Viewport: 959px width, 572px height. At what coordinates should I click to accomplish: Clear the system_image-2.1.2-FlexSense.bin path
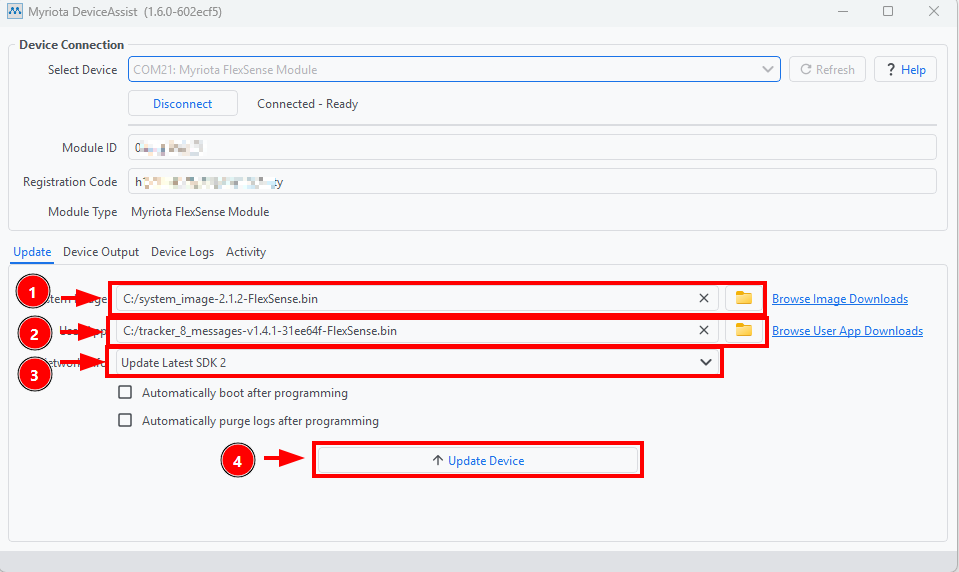[704, 299]
